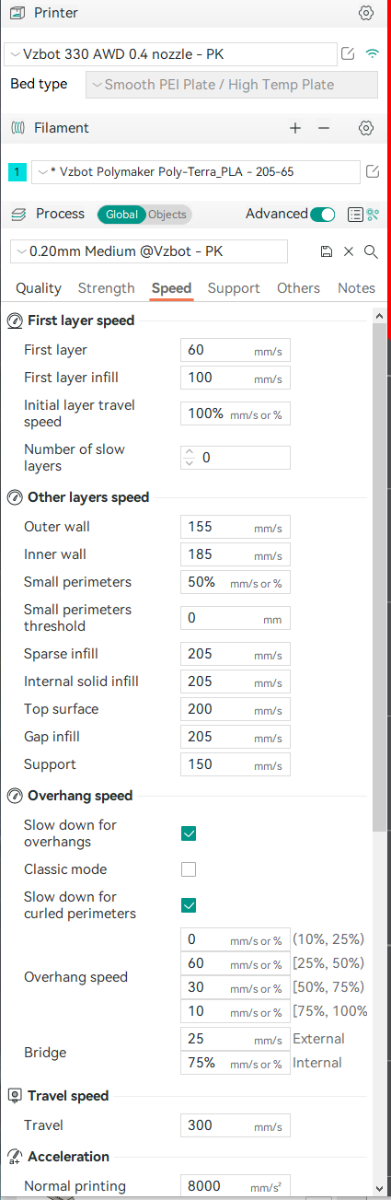Switch to the Support tab
391x1200 pixels.
(x=234, y=288)
